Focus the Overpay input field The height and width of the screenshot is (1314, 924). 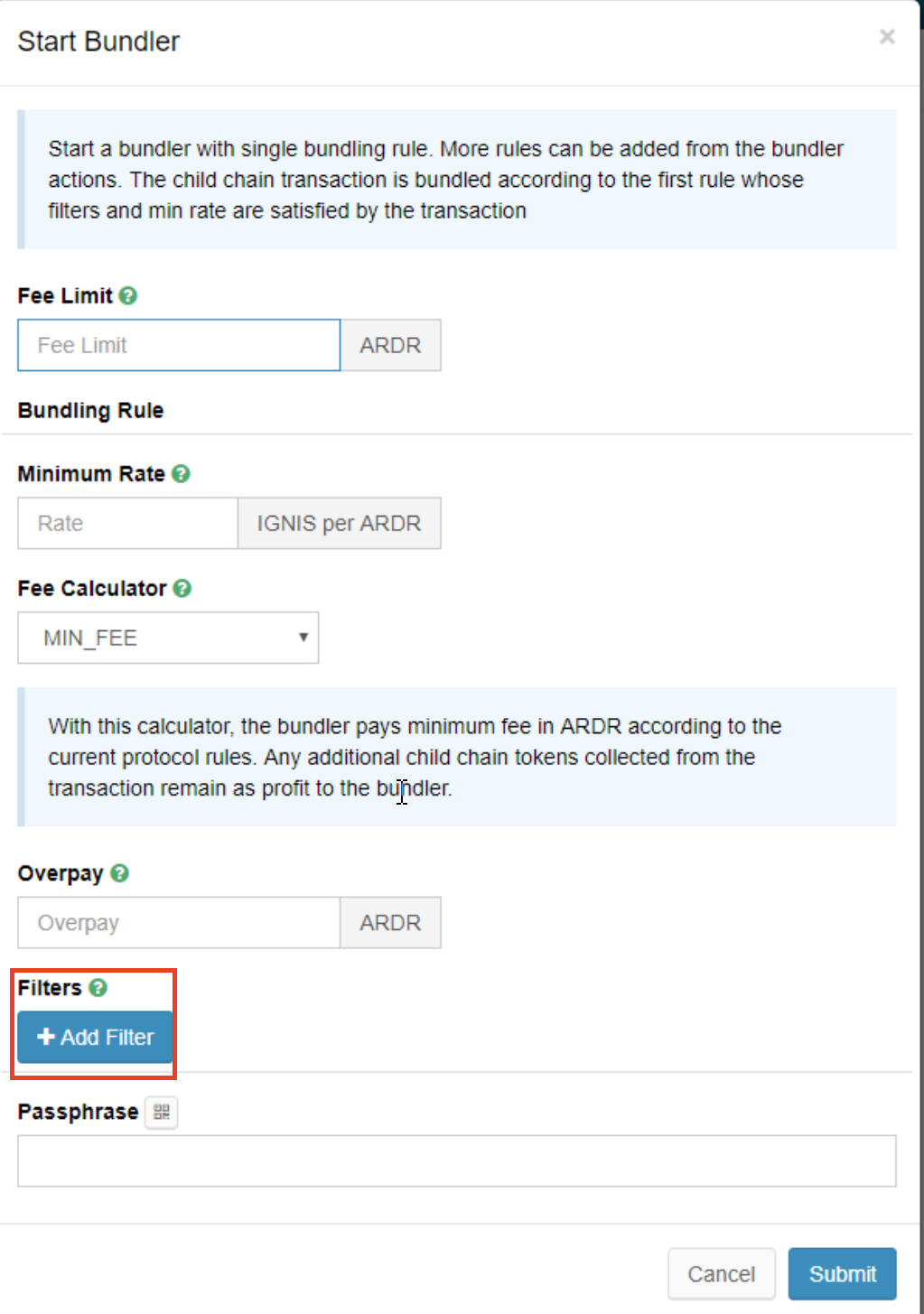tap(179, 922)
